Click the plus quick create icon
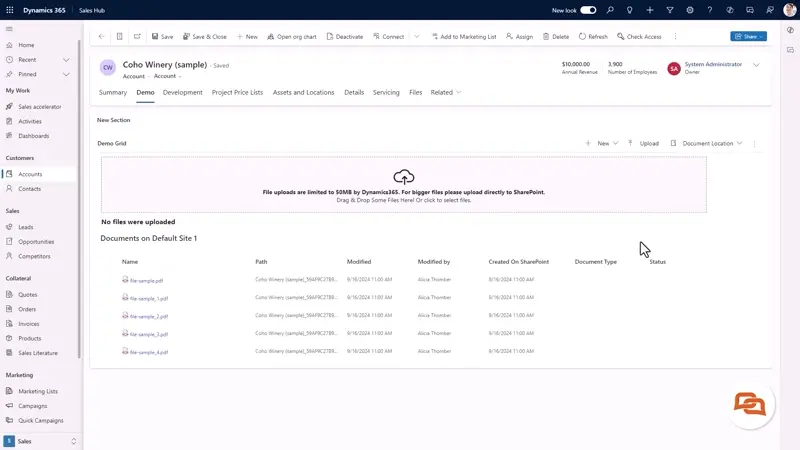Screen dimensions: 800x450 (649, 10)
